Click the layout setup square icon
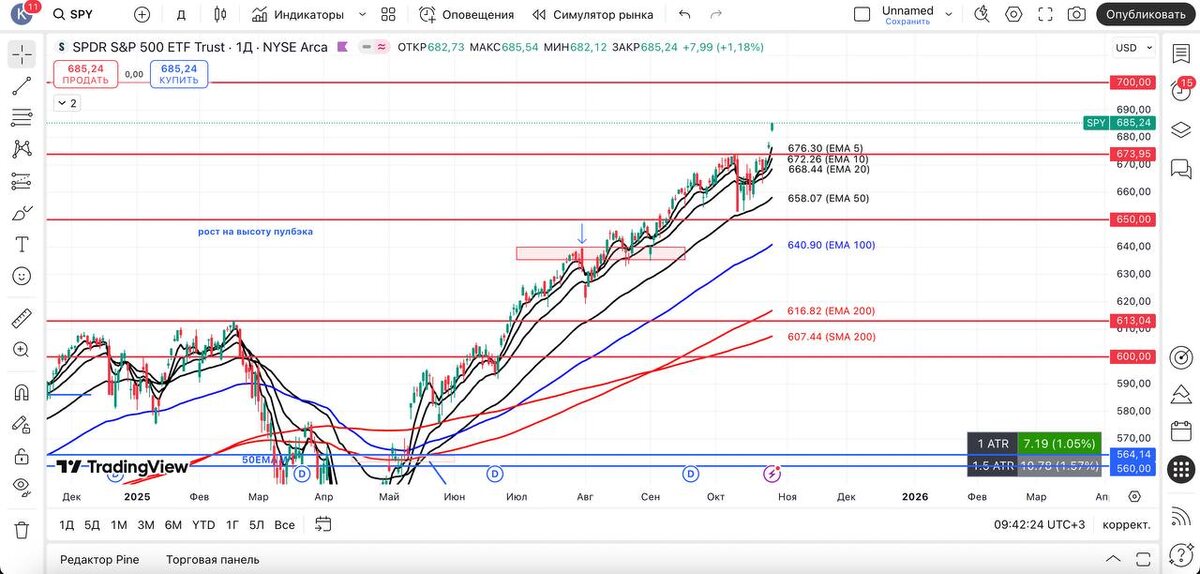This screenshot has width=1200, height=574. click(x=862, y=15)
